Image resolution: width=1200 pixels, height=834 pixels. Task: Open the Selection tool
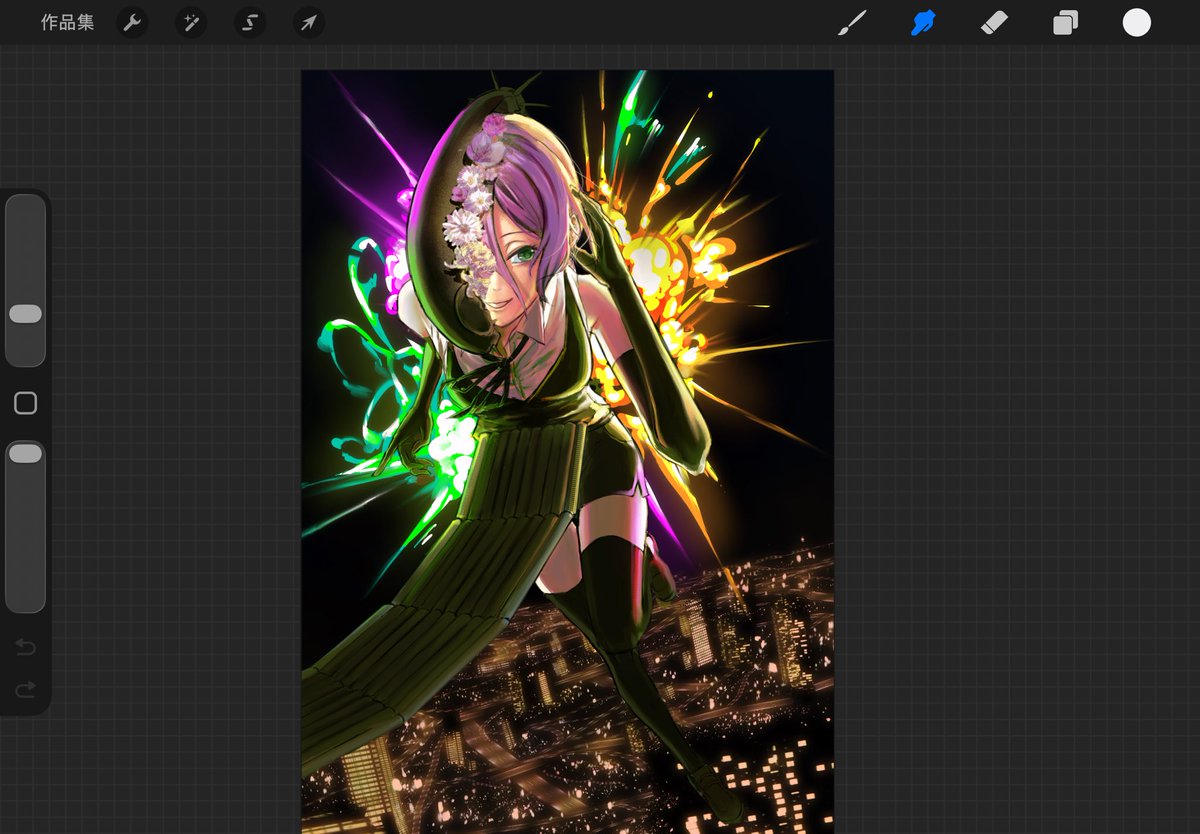pyautogui.click(x=250, y=23)
